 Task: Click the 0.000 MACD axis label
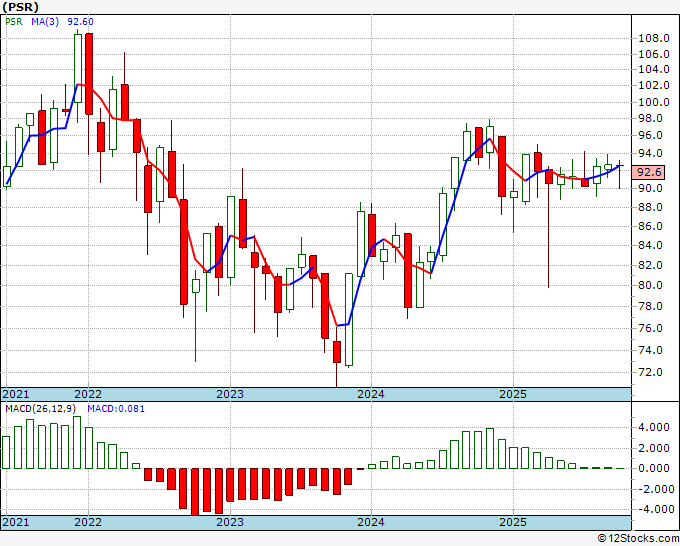654,468
